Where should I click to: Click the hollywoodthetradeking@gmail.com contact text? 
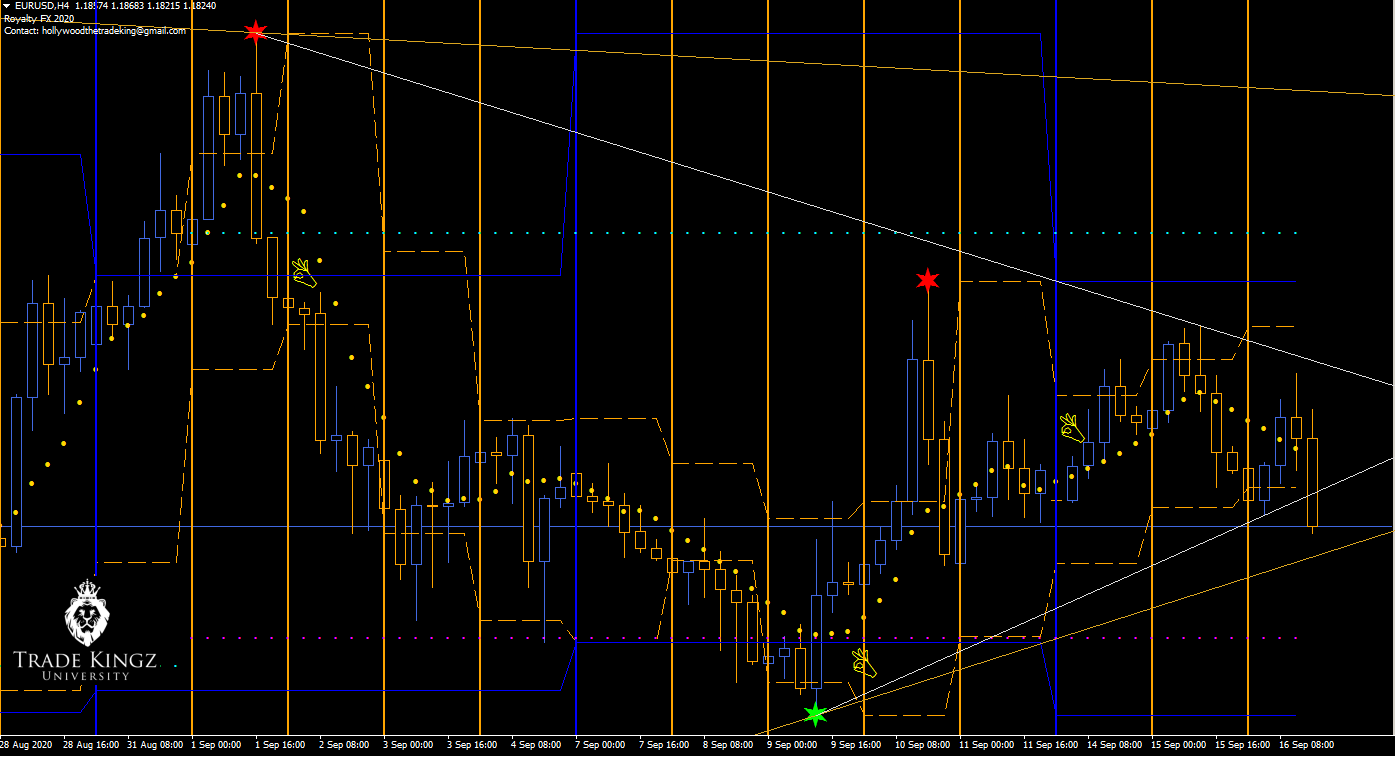click(95, 31)
